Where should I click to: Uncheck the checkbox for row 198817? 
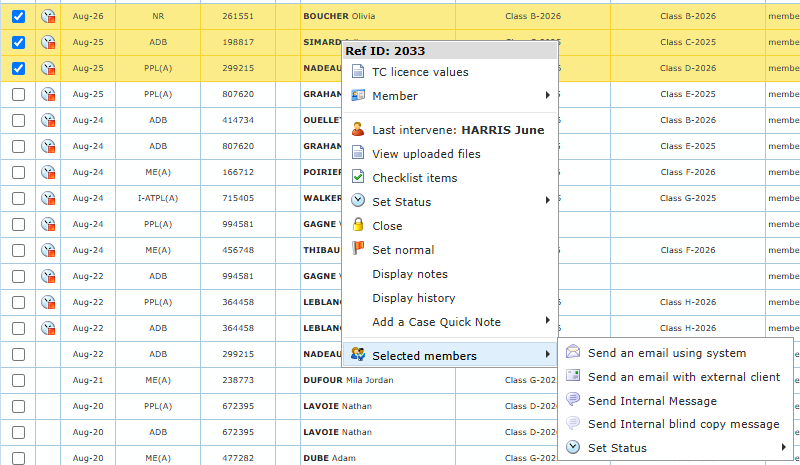pyautogui.click(x=18, y=42)
